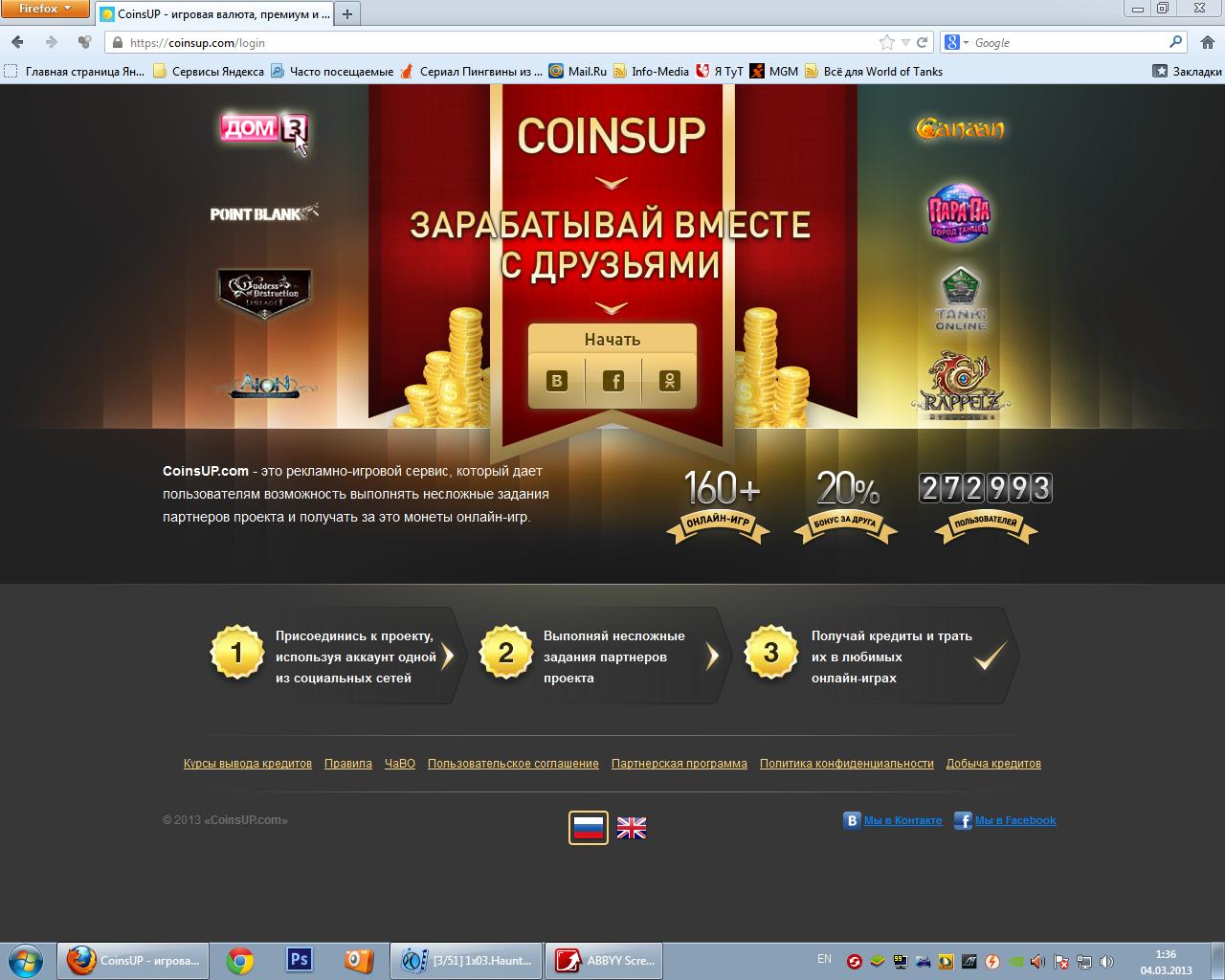Click the coinsup.com address bar
This screenshot has height=980, width=1225.
pos(479,42)
